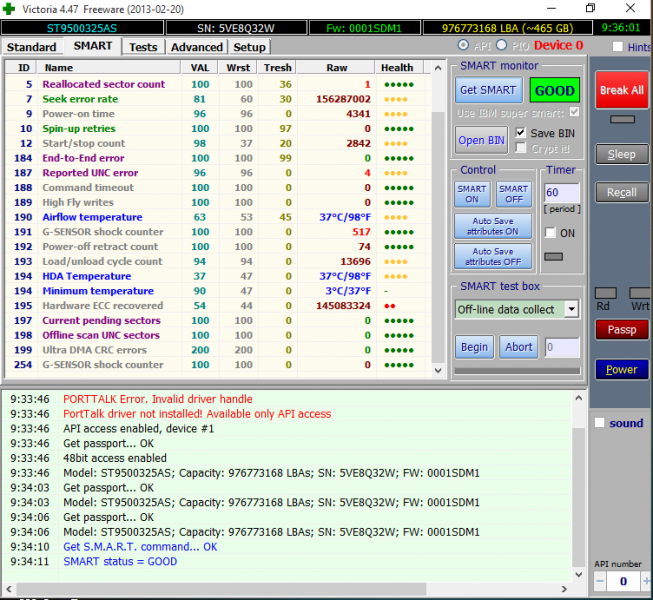Toggle the Save BIN checkbox
The height and width of the screenshot is (600, 653).
click(x=521, y=133)
